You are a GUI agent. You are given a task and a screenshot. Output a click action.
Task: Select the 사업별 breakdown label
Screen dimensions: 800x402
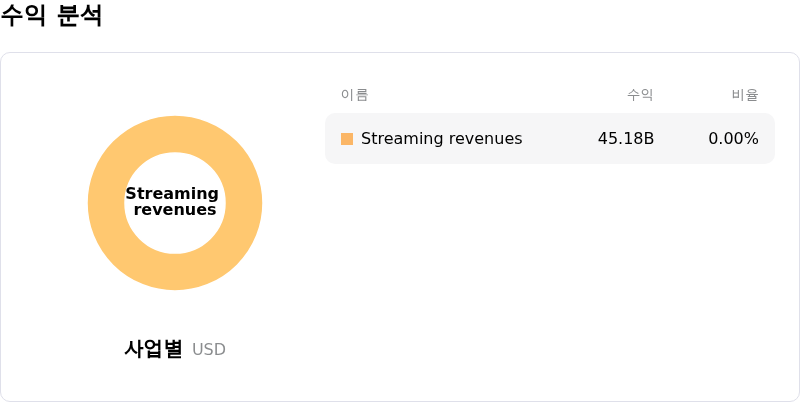[153, 349]
